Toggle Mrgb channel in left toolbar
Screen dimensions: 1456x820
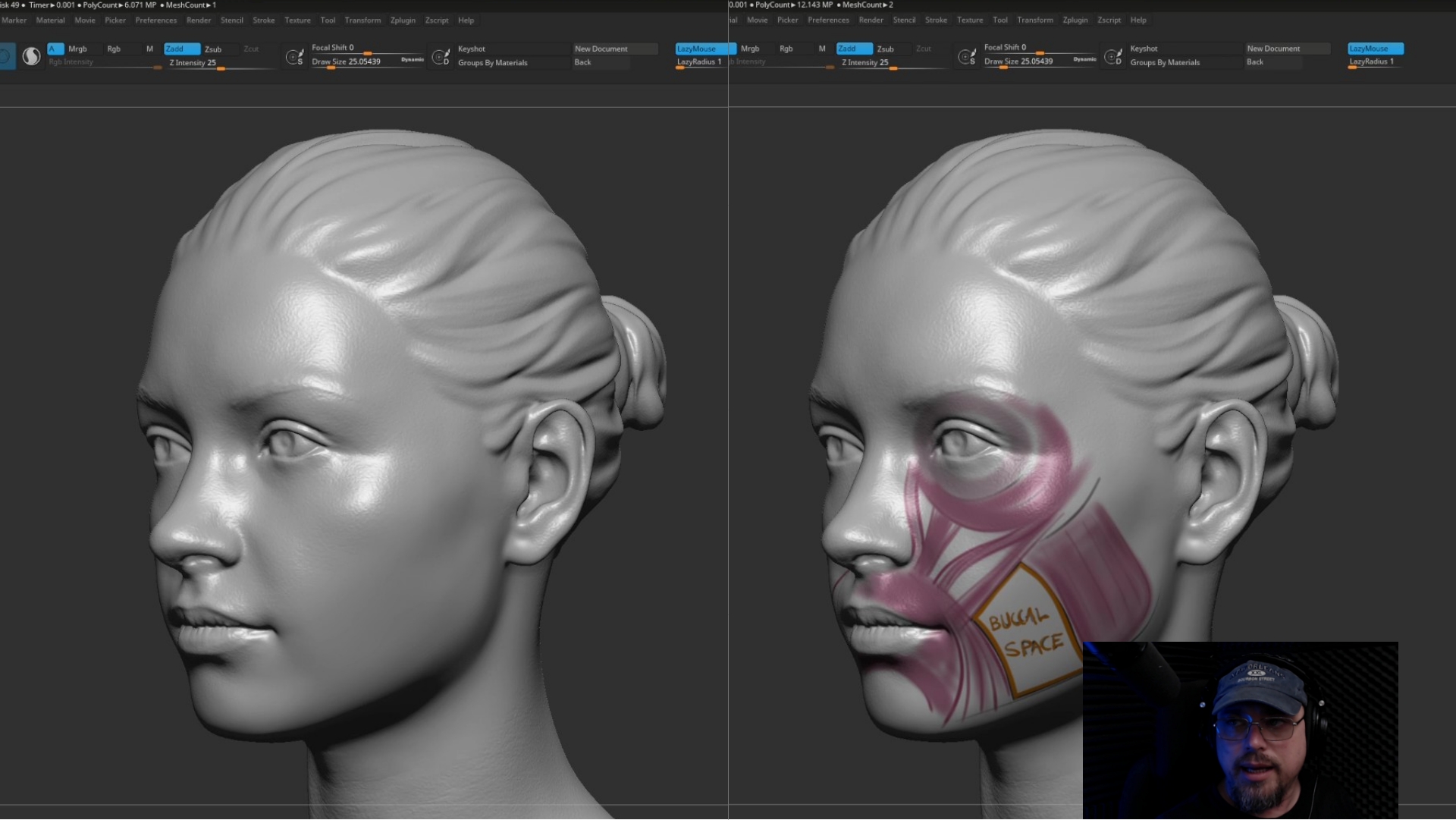[77, 49]
